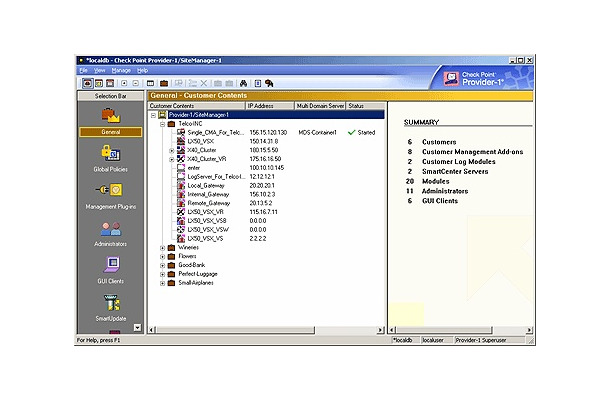Image resolution: width=610 pixels, height=400 pixels.
Task: Click the last toolbar icon after the blue document
Action: (x=269, y=83)
